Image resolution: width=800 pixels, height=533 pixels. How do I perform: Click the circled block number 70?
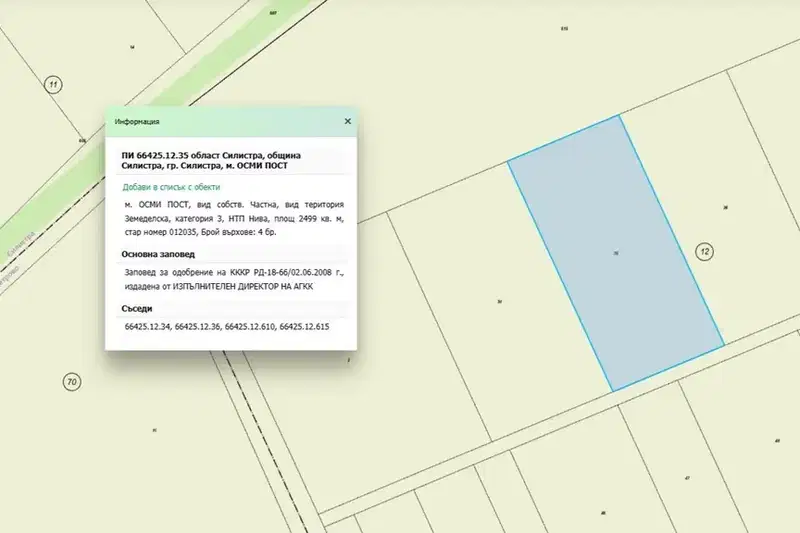72,382
